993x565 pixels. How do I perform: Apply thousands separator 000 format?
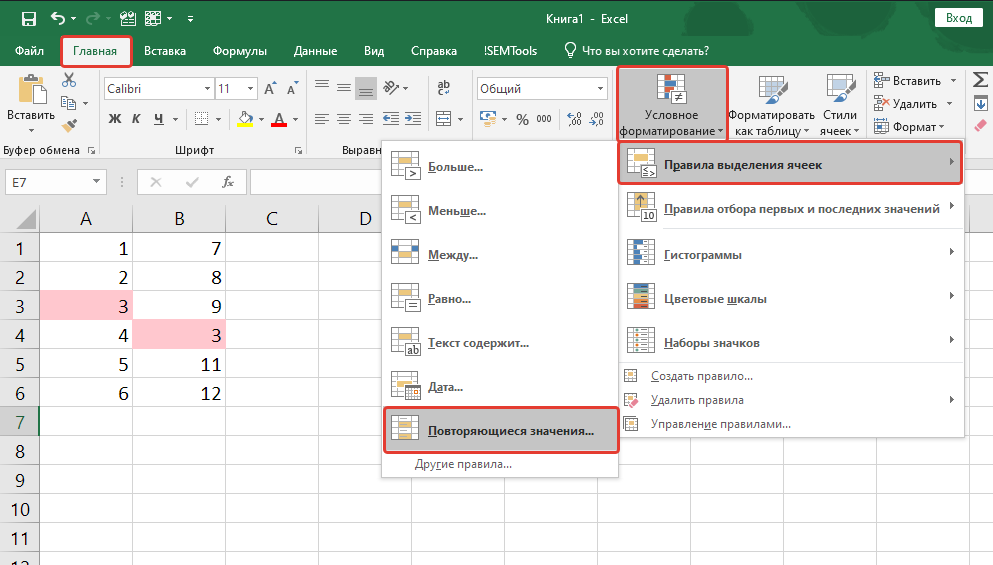coord(544,118)
